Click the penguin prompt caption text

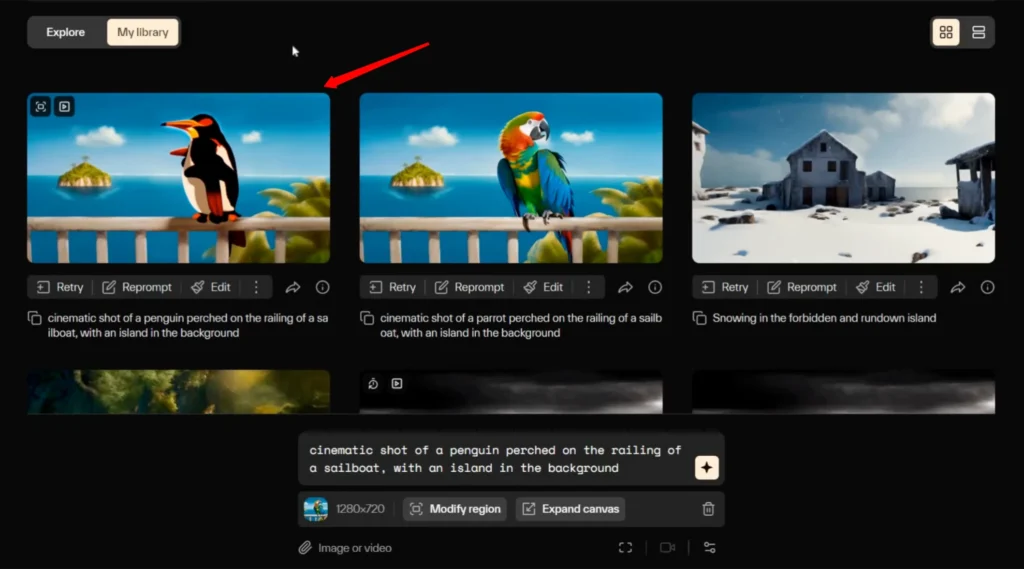click(x=188, y=325)
